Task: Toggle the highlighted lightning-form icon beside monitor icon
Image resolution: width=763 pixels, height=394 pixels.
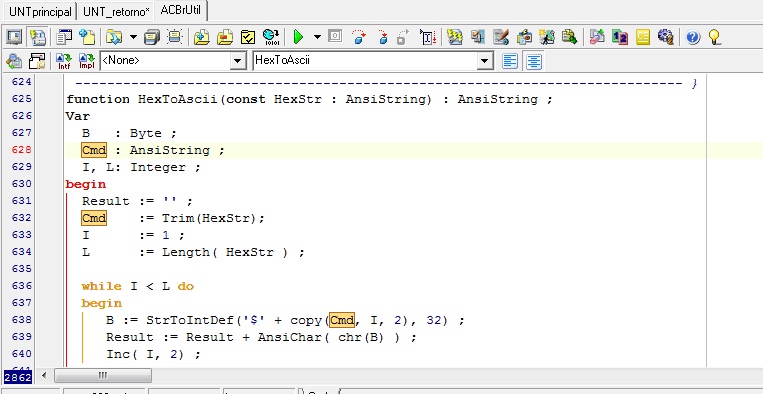Action: [x=37, y=37]
